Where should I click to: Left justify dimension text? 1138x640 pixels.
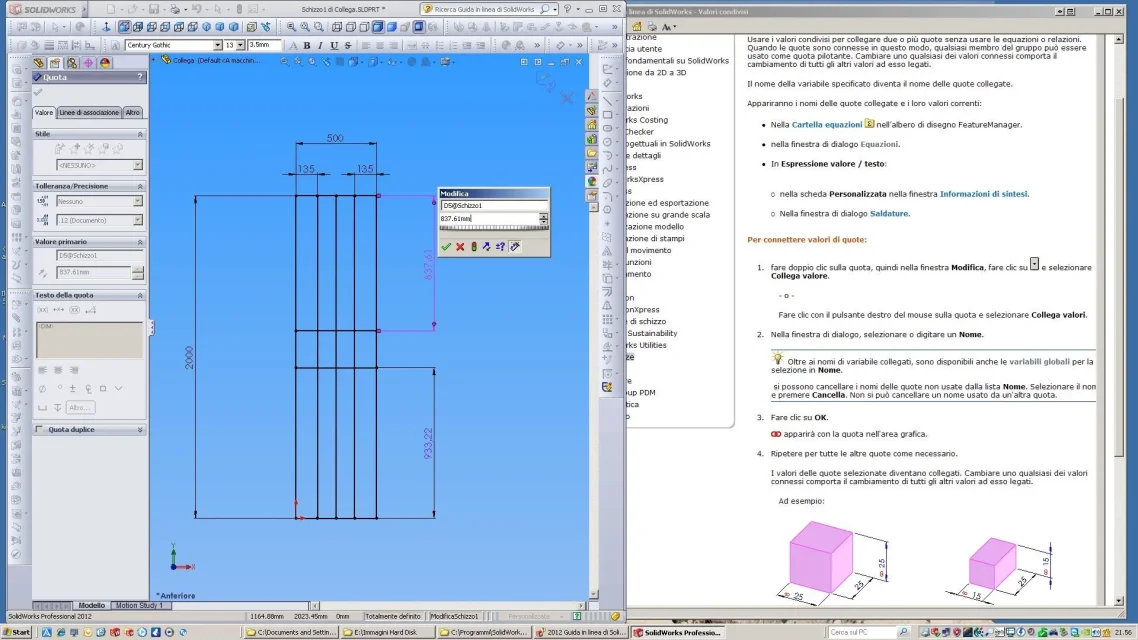(x=43, y=370)
